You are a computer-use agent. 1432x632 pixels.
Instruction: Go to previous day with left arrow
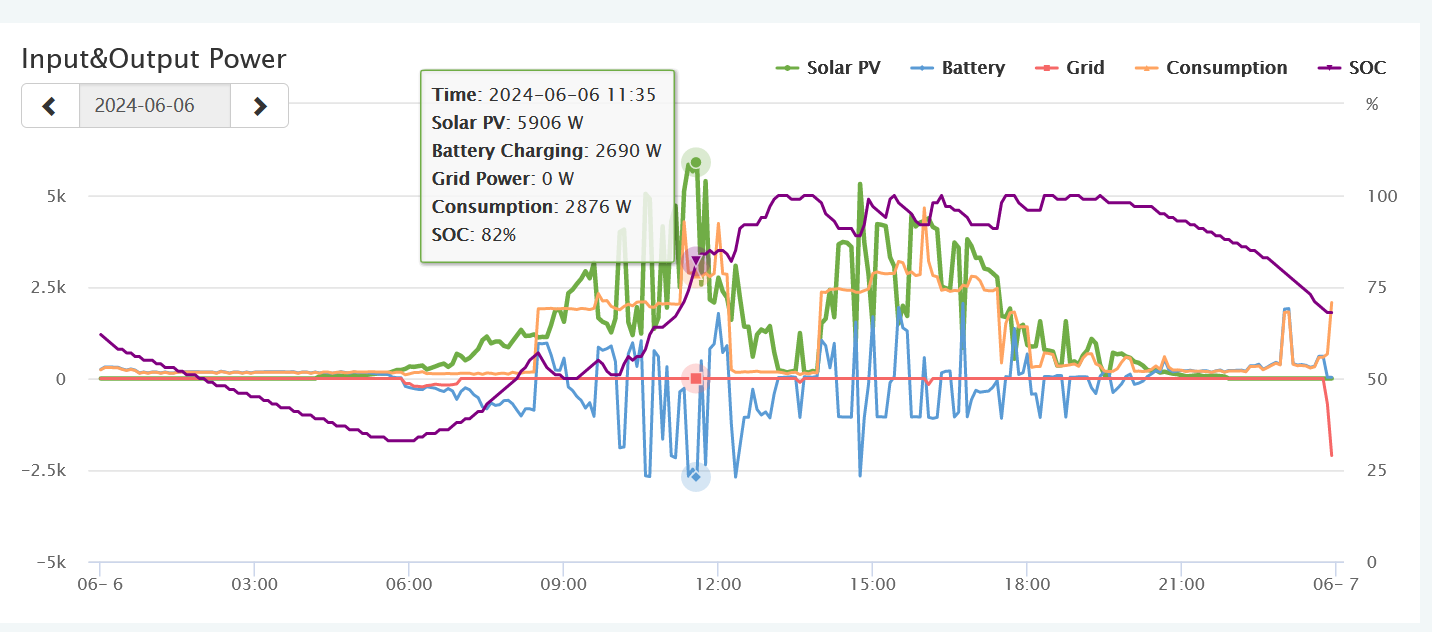50,106
